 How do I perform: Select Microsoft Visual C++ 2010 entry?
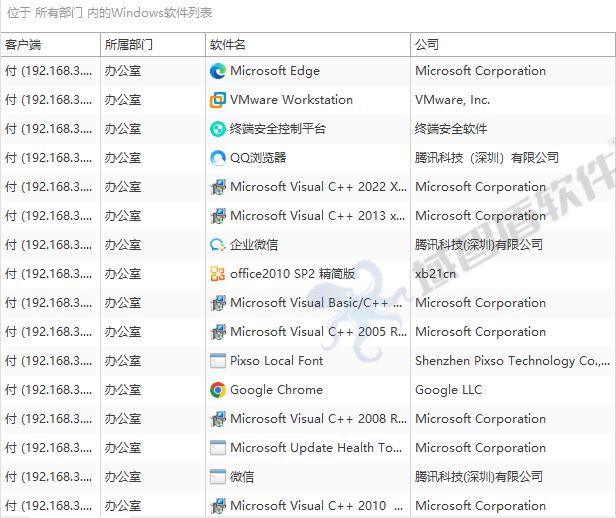(x=317, y=506)
